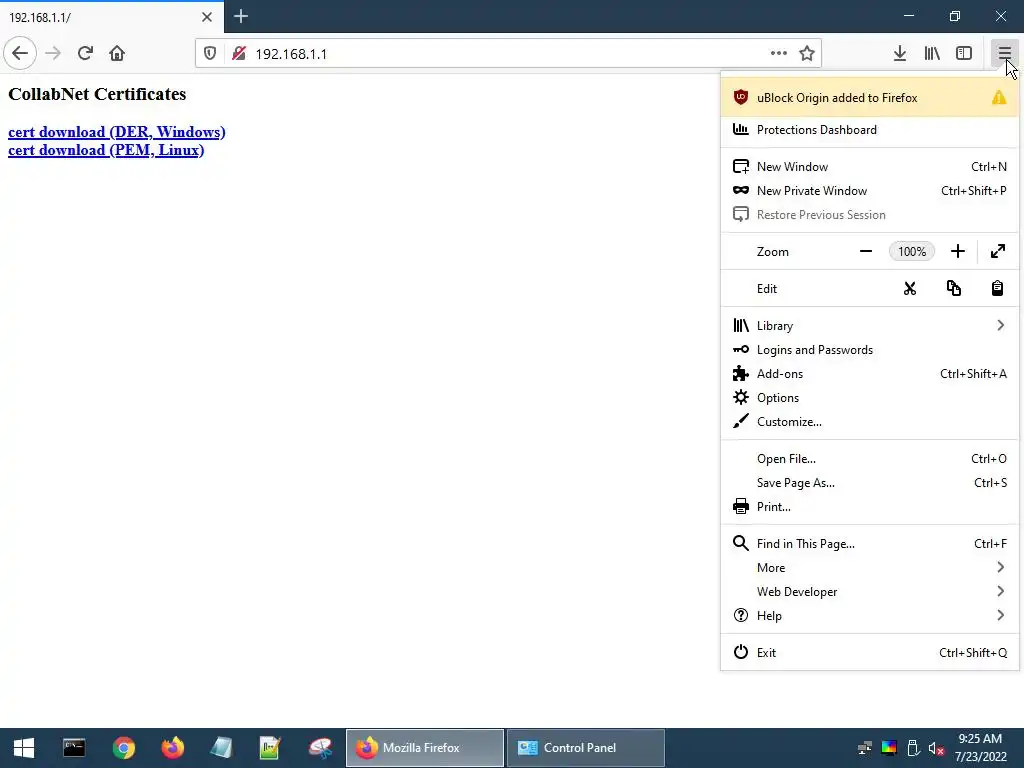Viewport: 1024px width, 768px height.
Task: Click Mozilla Firefox taskbar button
Action: click(424, 748)
